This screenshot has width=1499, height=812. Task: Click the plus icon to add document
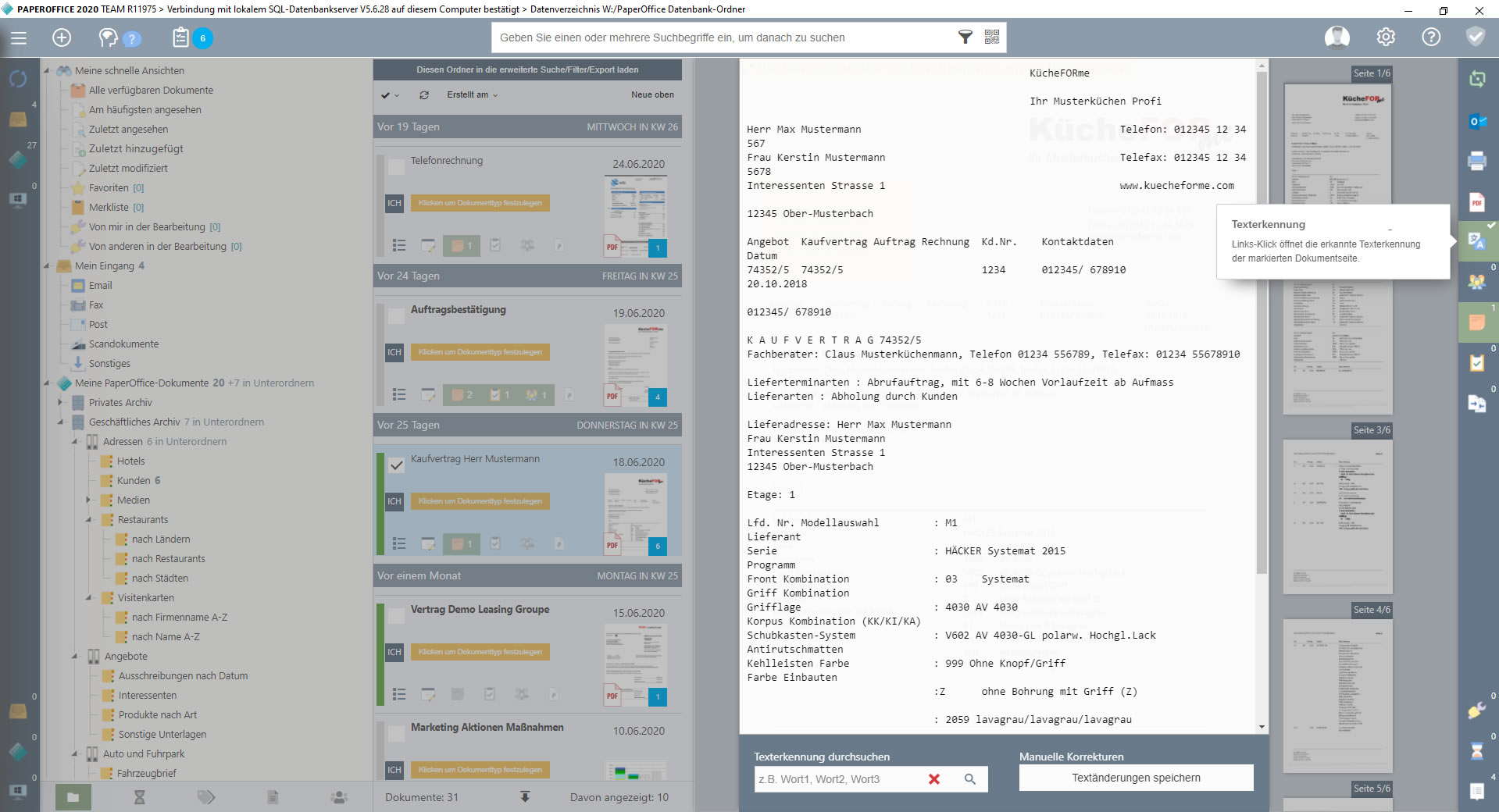tap(62, 37)
